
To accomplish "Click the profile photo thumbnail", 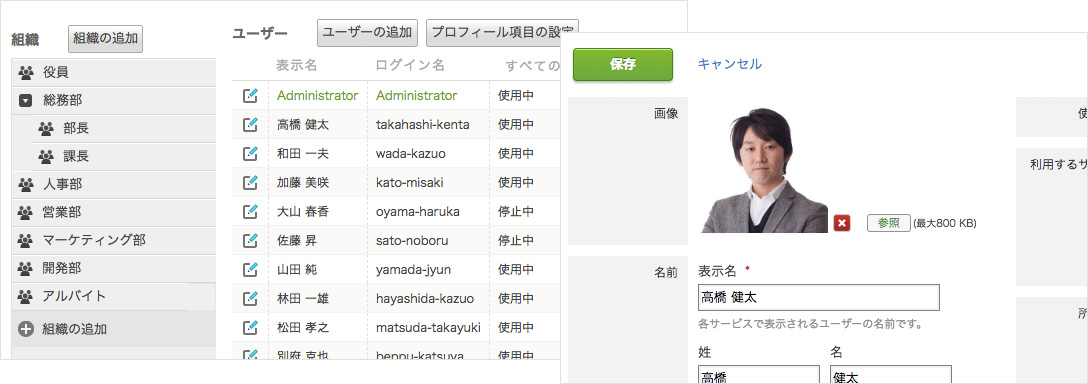I will (762, 170).
